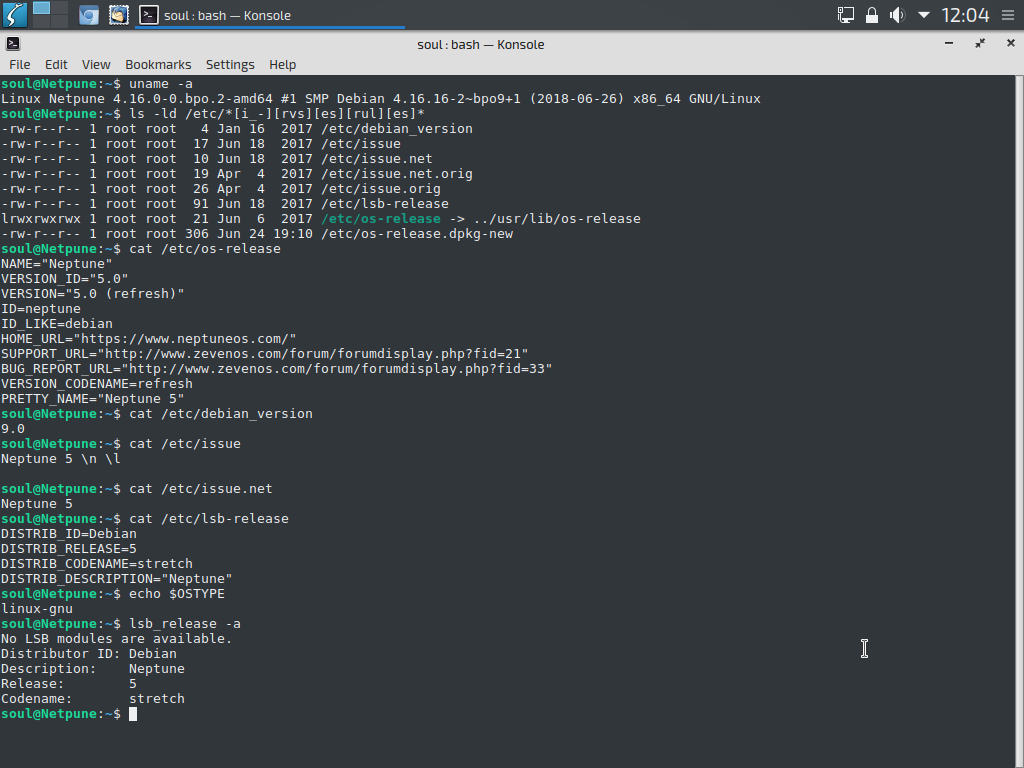Click the text 'No LSB modules are available.'
Viewport: 1024px width, 768px height.
[x=116, y=639]
